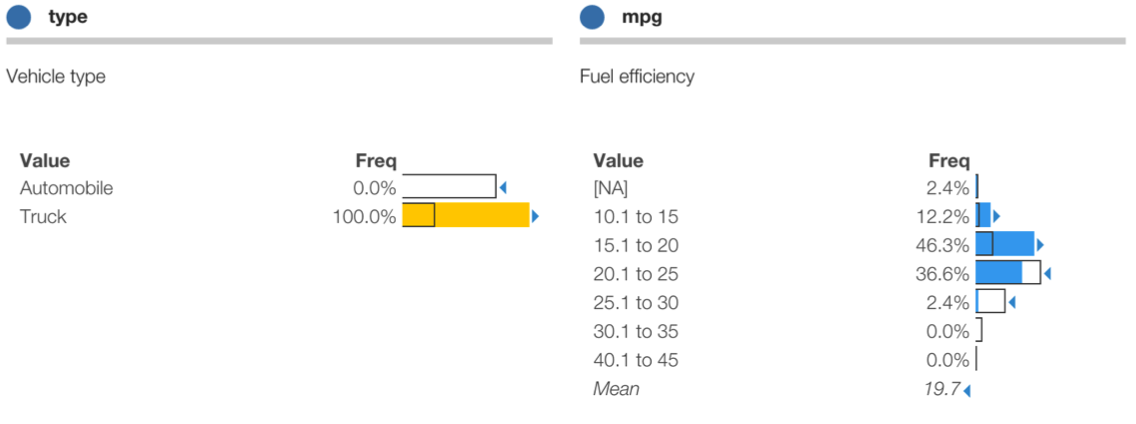Click the blue circle beside type heading
Viewport: 1136px width, 424px height.
click(19, 17)
